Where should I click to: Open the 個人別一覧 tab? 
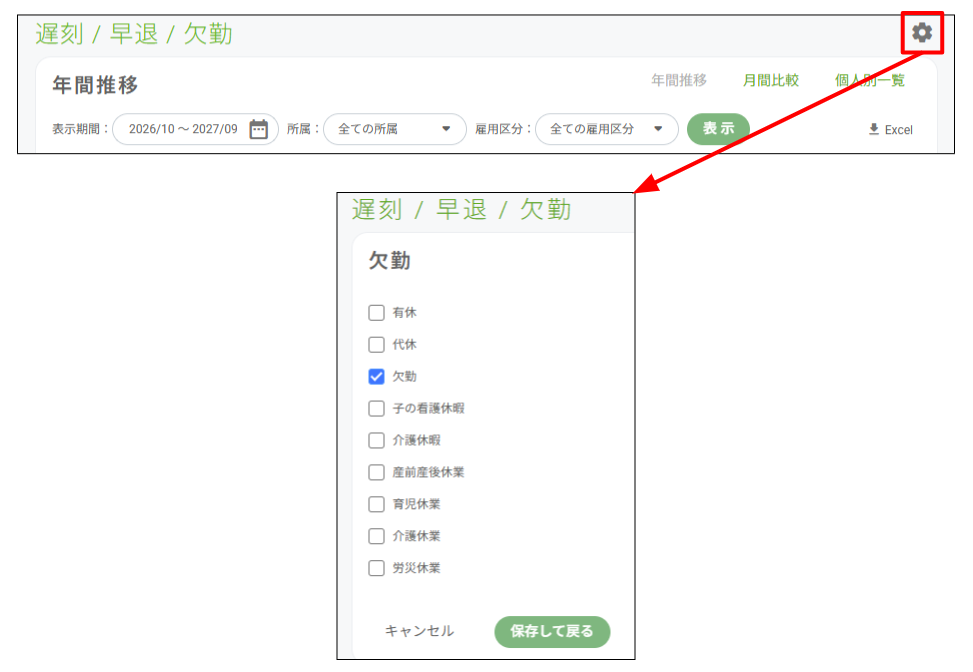point(869,80)
